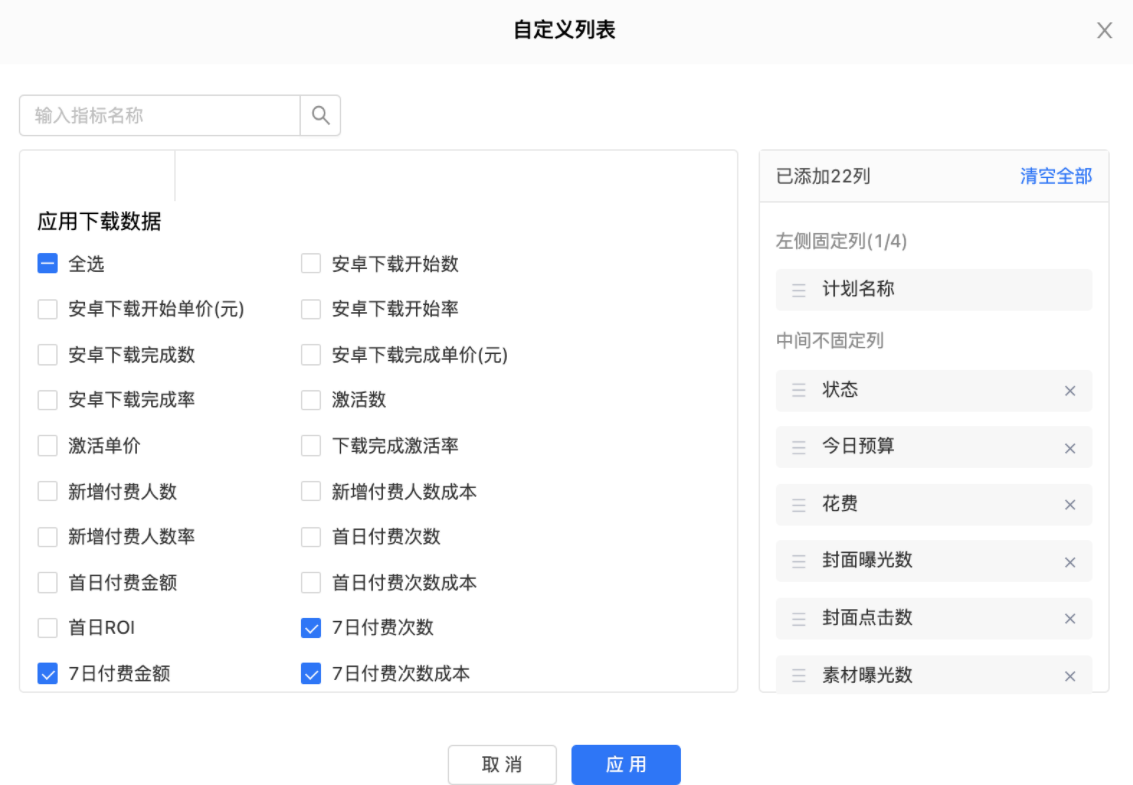Remove the 今日预算 column with its × icon
Image resolution: width=1133 pixels, height=785 pixels.
coord(1069,448)
